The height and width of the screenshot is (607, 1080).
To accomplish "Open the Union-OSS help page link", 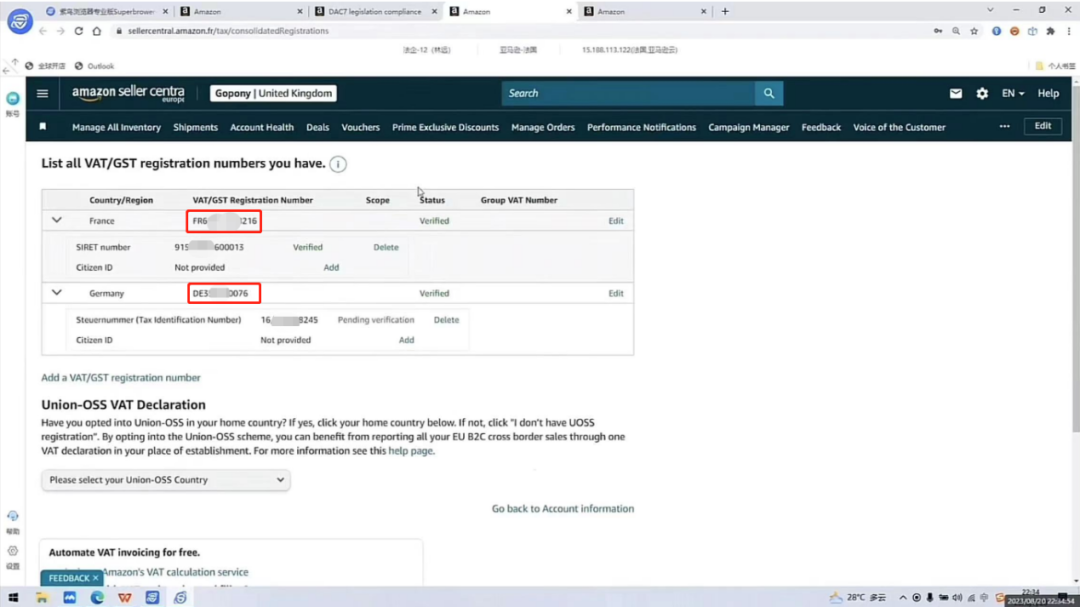I will pyautogui.click(x=411, y=451).
